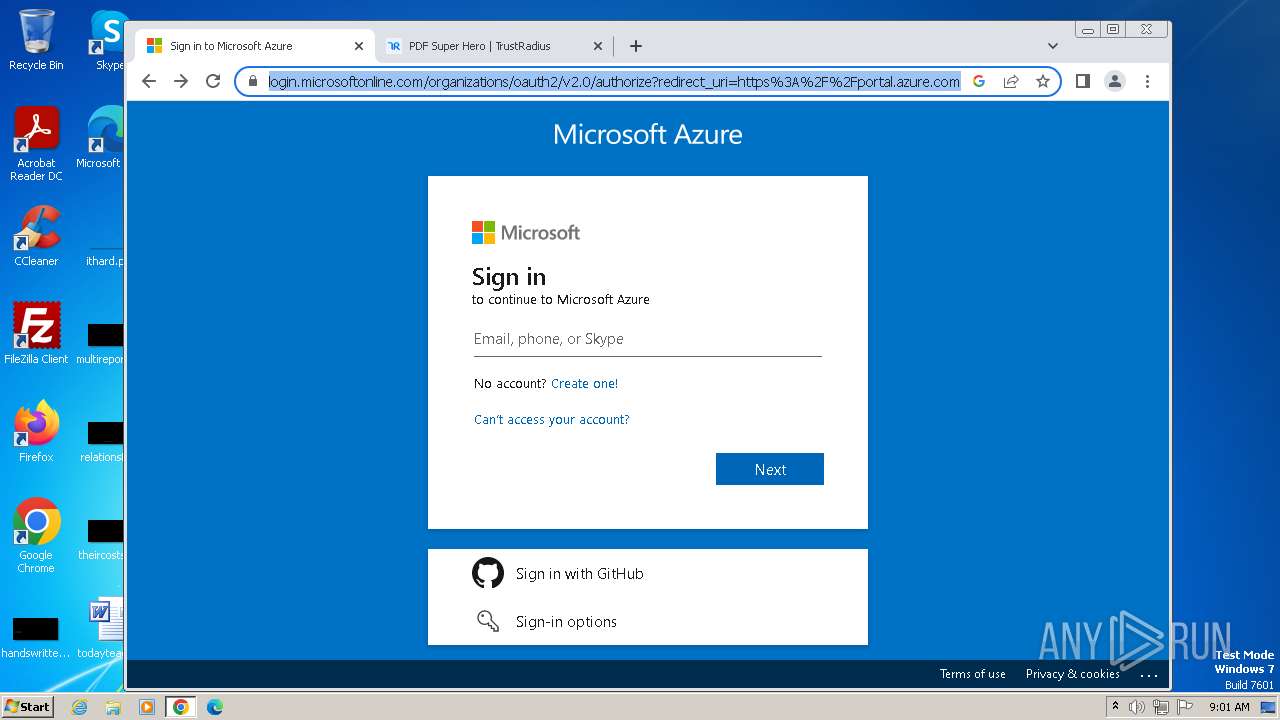The width and height of the screenshot is (1280, 720).
Task: Open the Chrome side panel icon
Action: coord(1082,81)
